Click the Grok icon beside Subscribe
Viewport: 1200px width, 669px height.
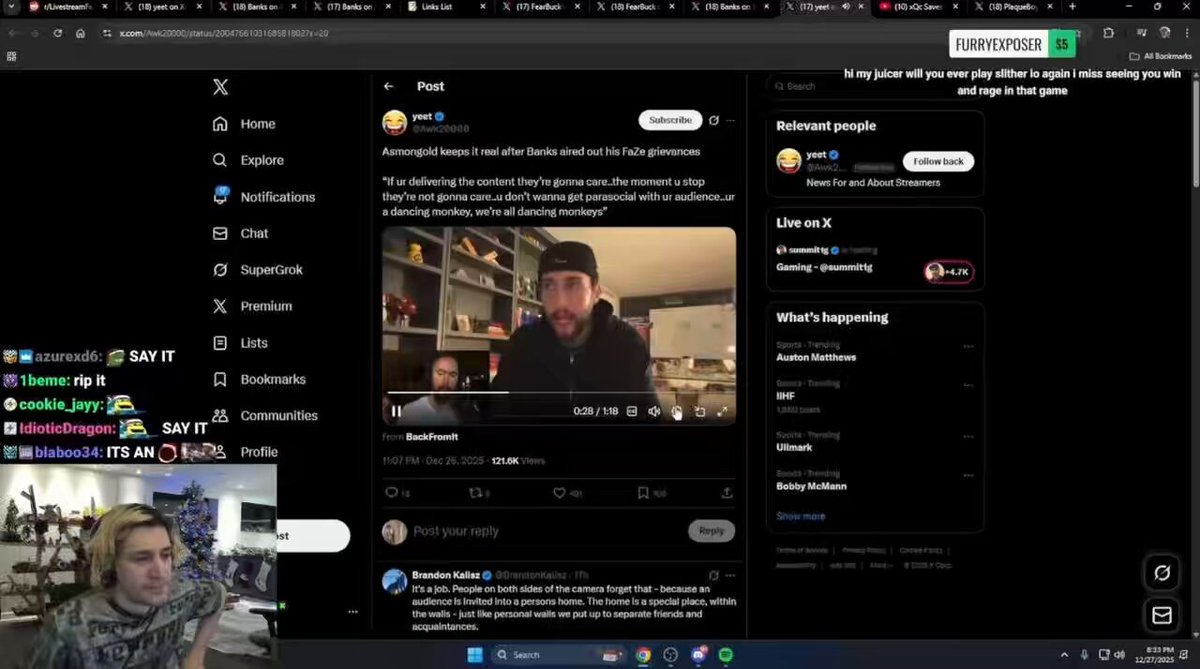(713, 120)
